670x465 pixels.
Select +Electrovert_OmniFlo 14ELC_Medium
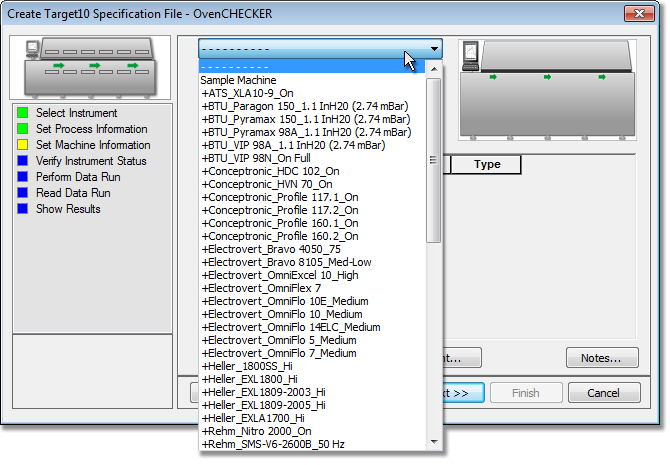pos(312,327)
